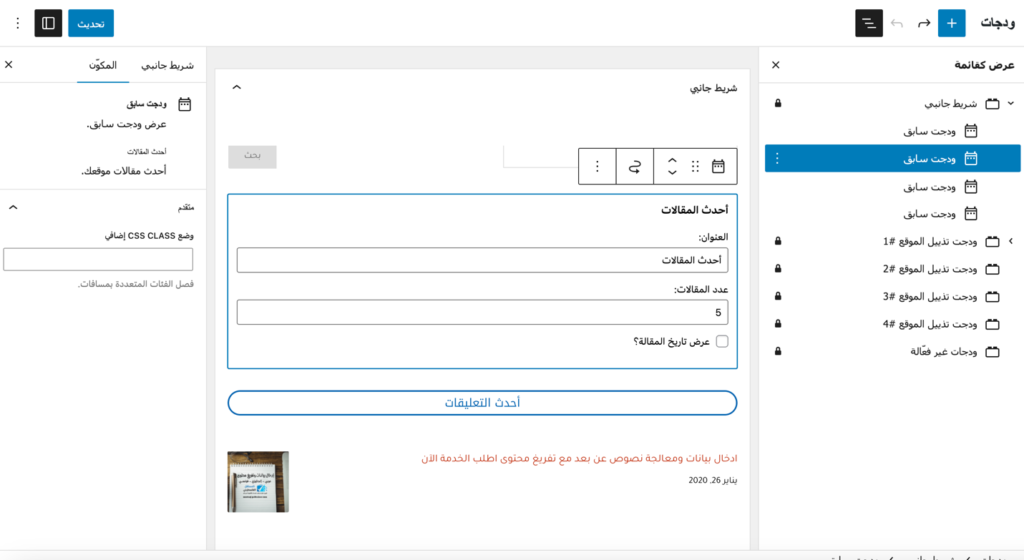Viewport: 1024px width, 560px height.
Task: Select ودجت تذييل الموقع #3 in list
Action: pyautogui.click(x=892, y=296)
